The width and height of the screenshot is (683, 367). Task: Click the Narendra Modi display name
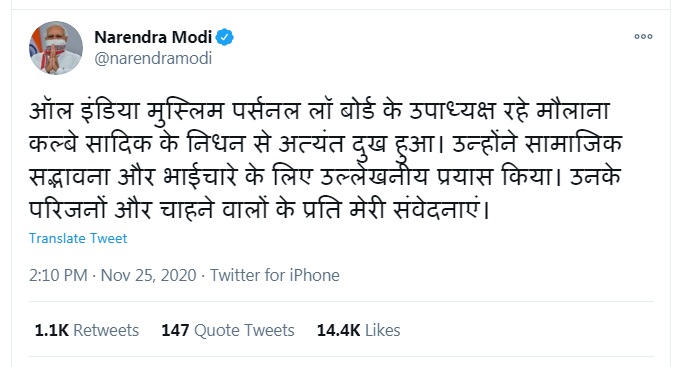153,37
